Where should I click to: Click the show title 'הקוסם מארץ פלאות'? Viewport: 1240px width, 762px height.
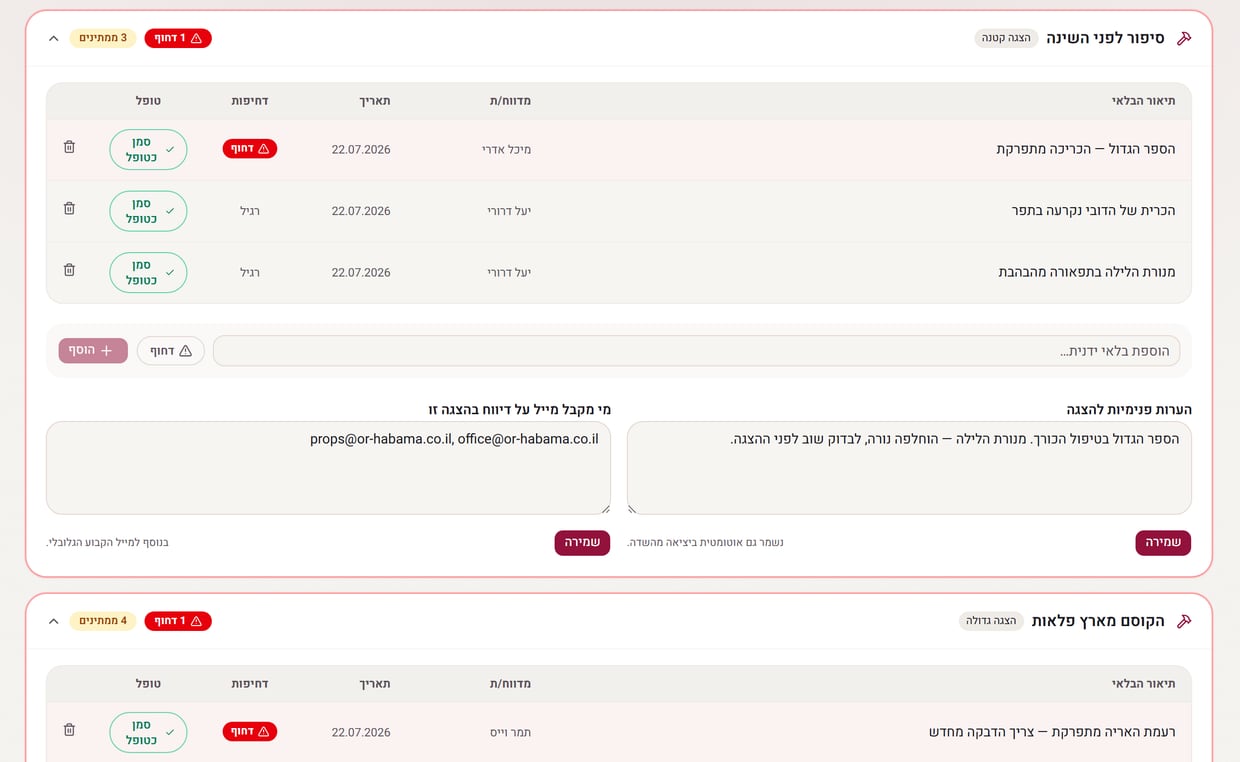tap(1098, 621)
